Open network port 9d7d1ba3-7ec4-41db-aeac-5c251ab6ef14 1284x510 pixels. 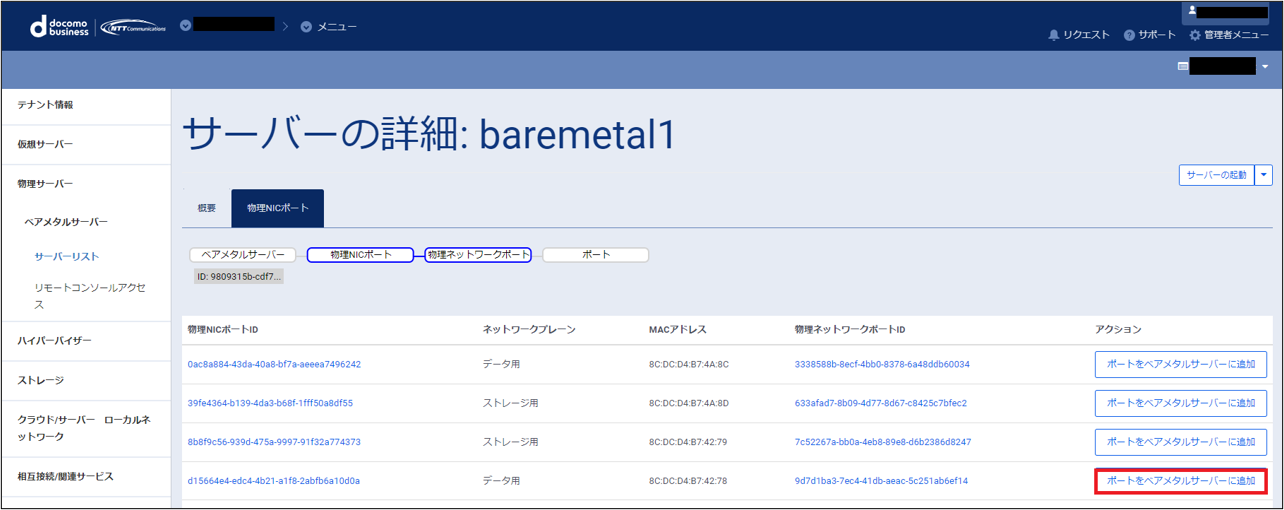(x=881, y=481)
